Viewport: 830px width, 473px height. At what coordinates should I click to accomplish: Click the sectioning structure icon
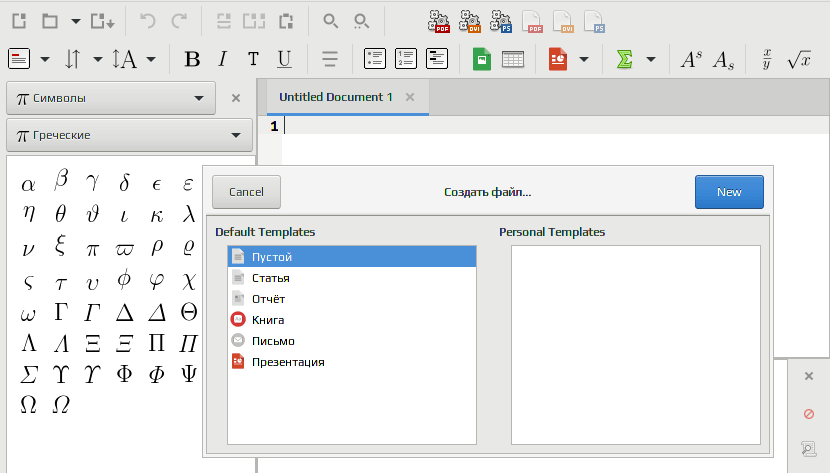(x=19, y=59)
